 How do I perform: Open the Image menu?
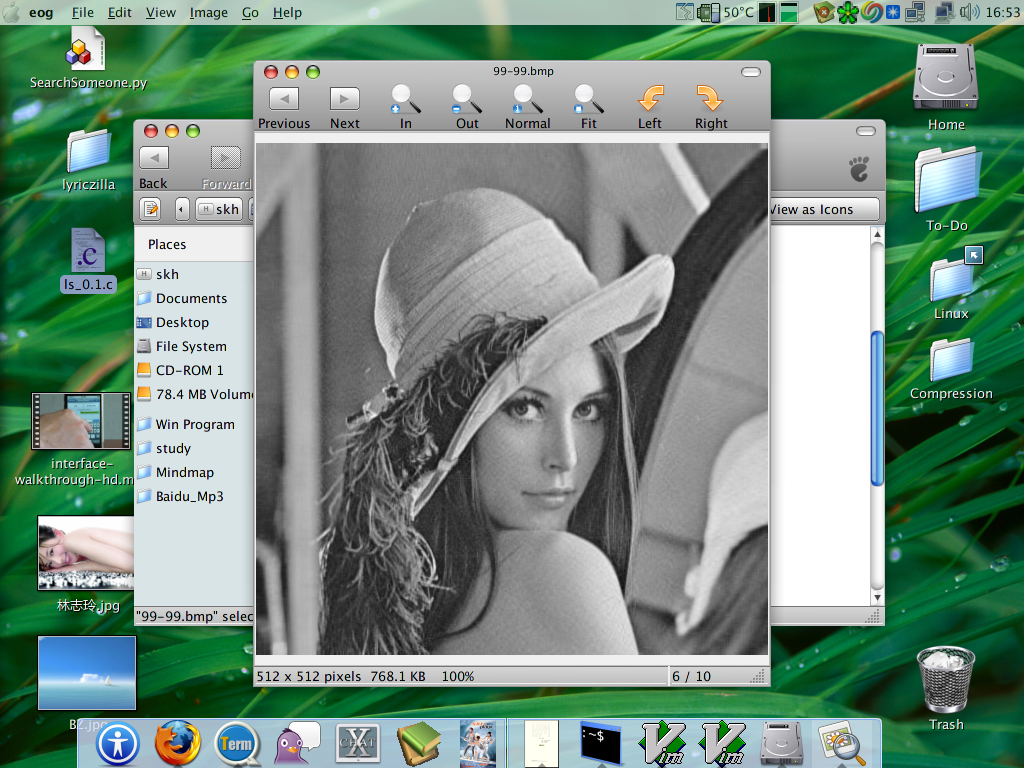click(x=208, y=12)
